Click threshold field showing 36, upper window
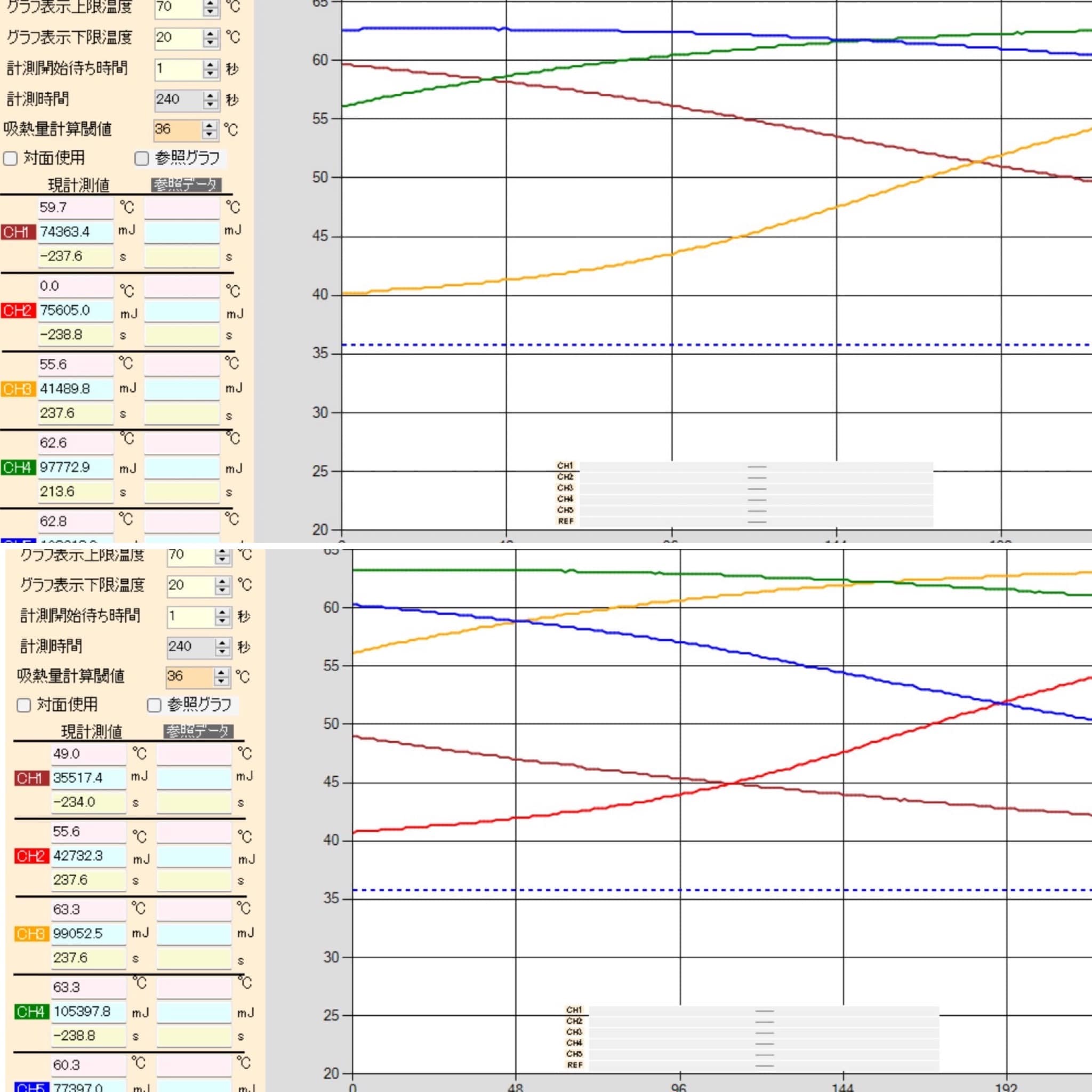 point(178,130)
